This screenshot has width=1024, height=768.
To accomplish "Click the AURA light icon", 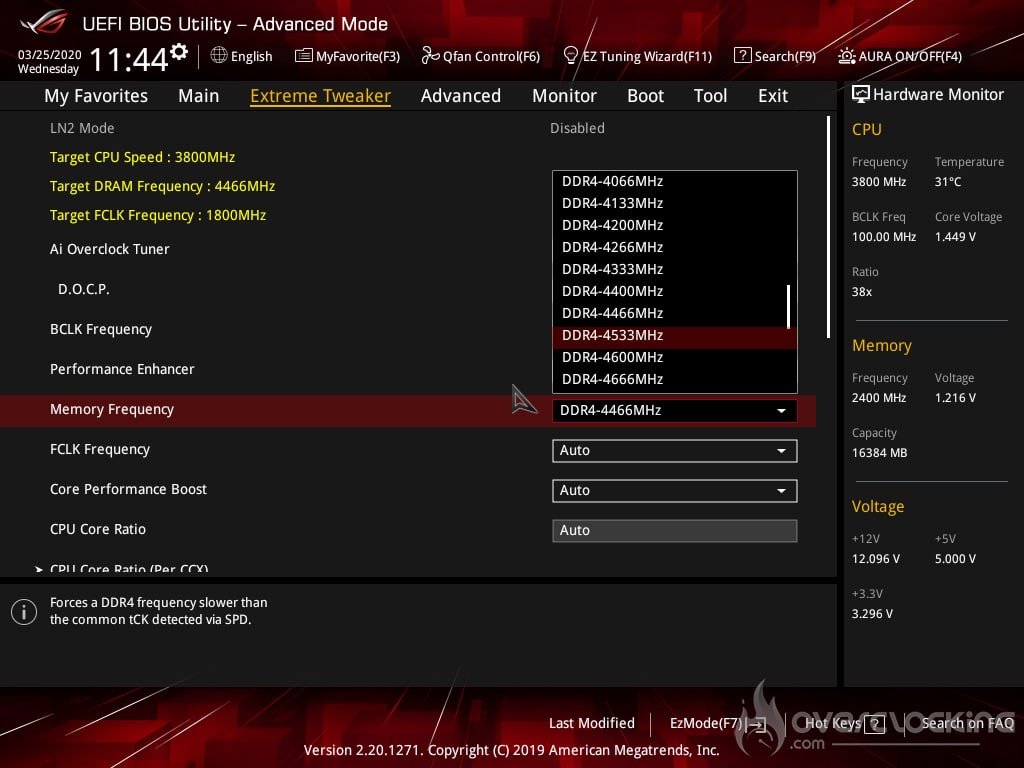I will click(x=846, y=56).
